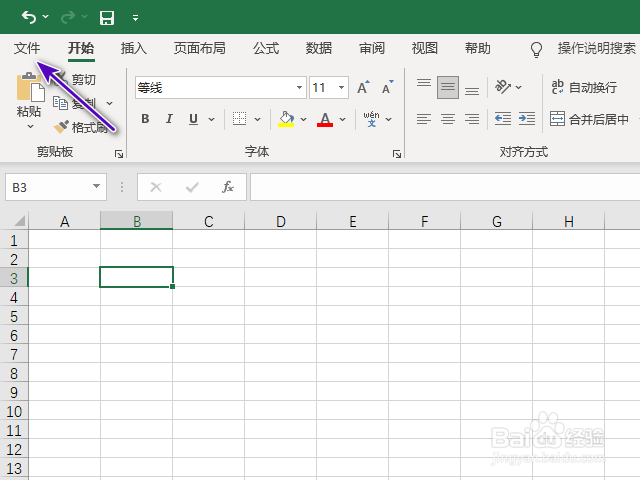Click 合并后居中 merge and center
This screenshot has height=480, width=640.
tap(589, 119)
